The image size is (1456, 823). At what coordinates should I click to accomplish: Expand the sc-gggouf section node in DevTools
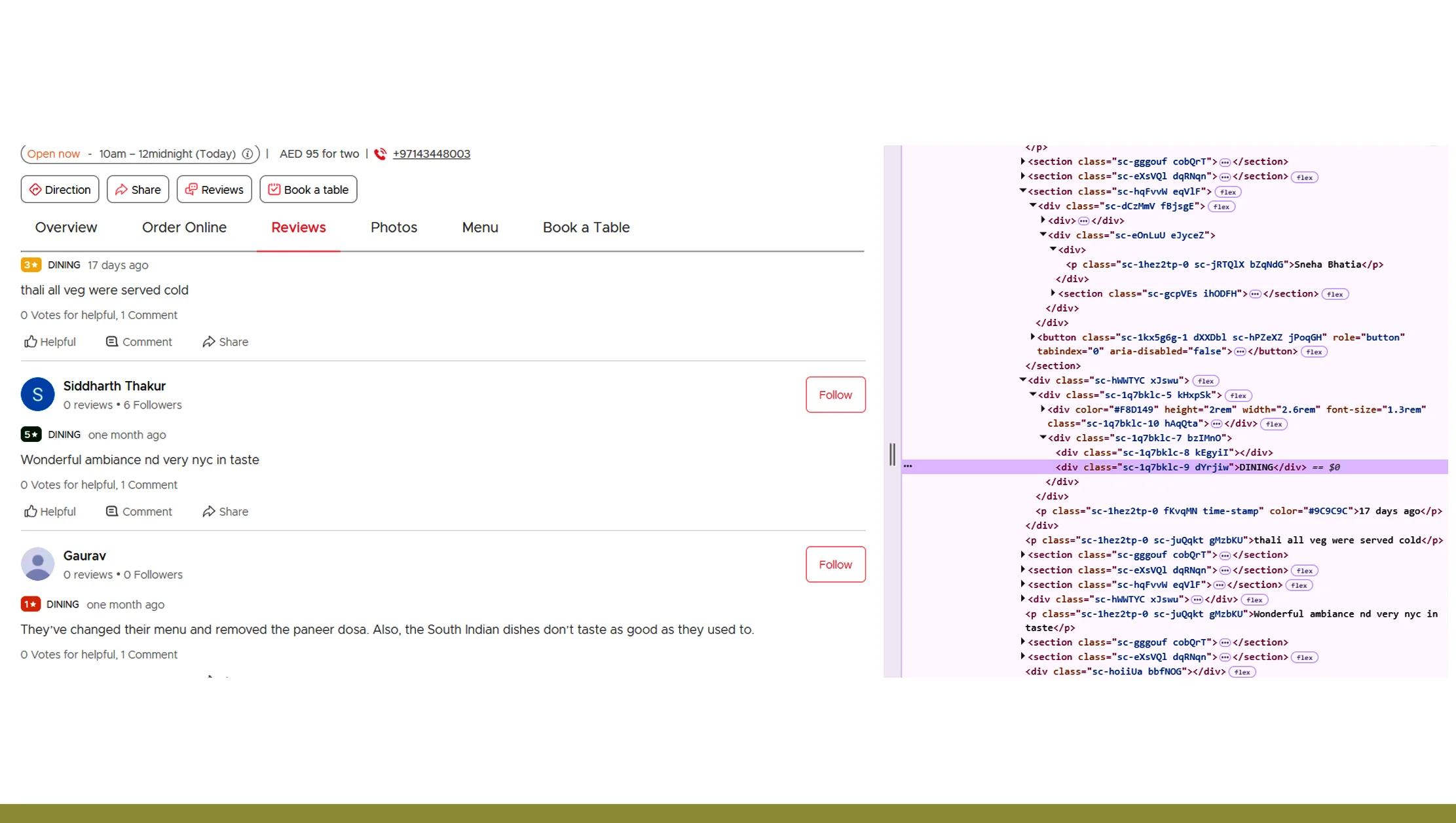[x=1022, y=162]
